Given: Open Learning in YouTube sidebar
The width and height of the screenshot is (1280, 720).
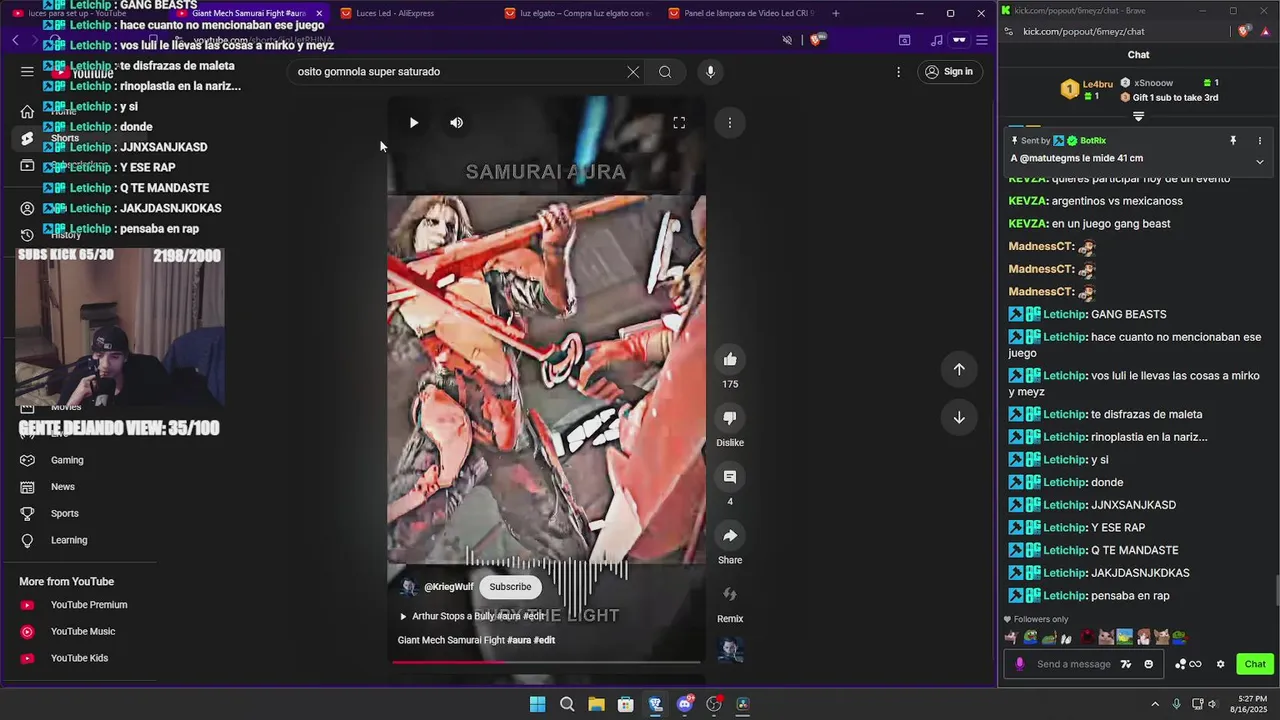Looking at the screenshot, I should (x=69, y=540).
